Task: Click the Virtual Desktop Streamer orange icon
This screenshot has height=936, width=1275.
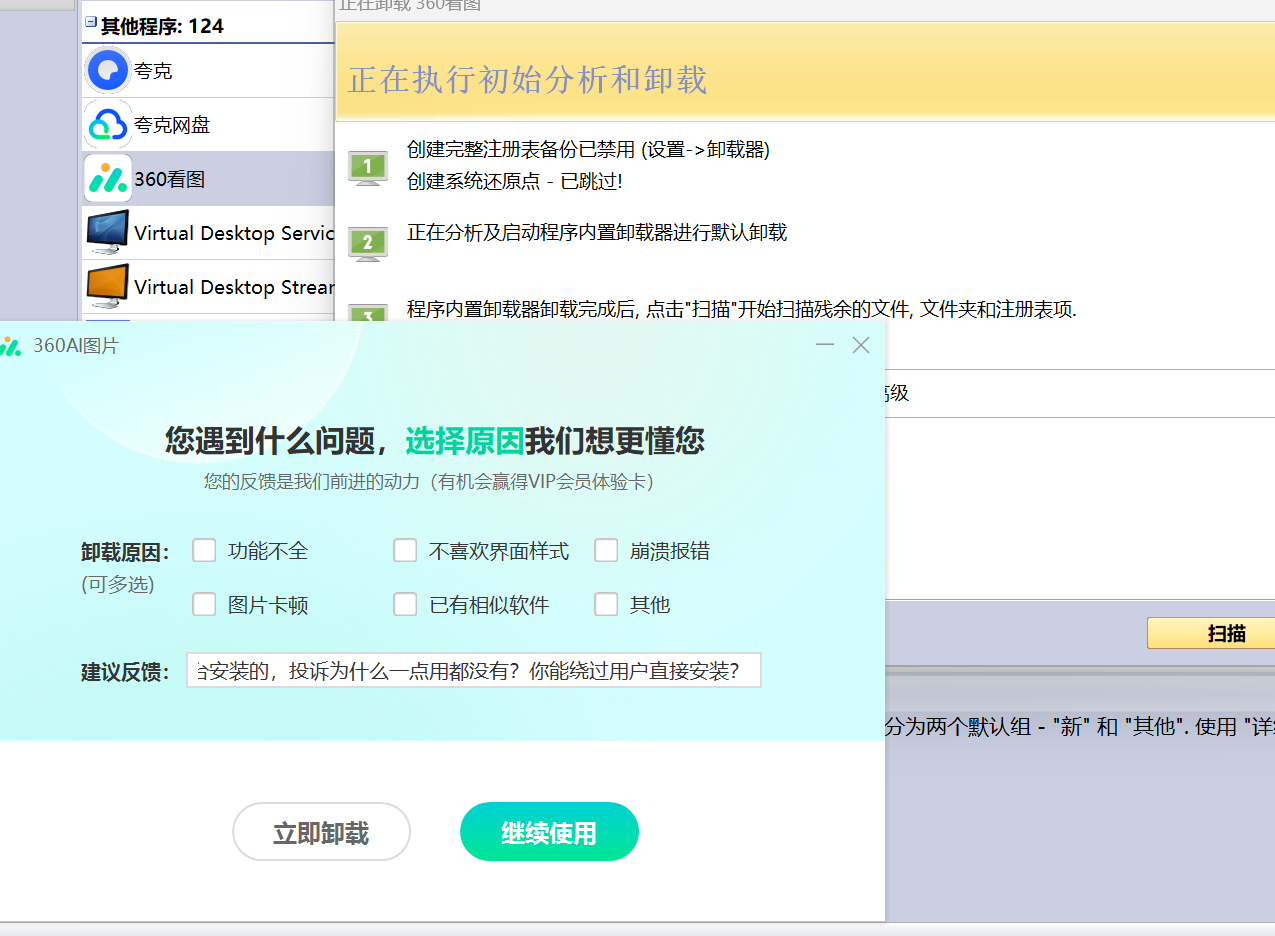Action: pos(108,287)
